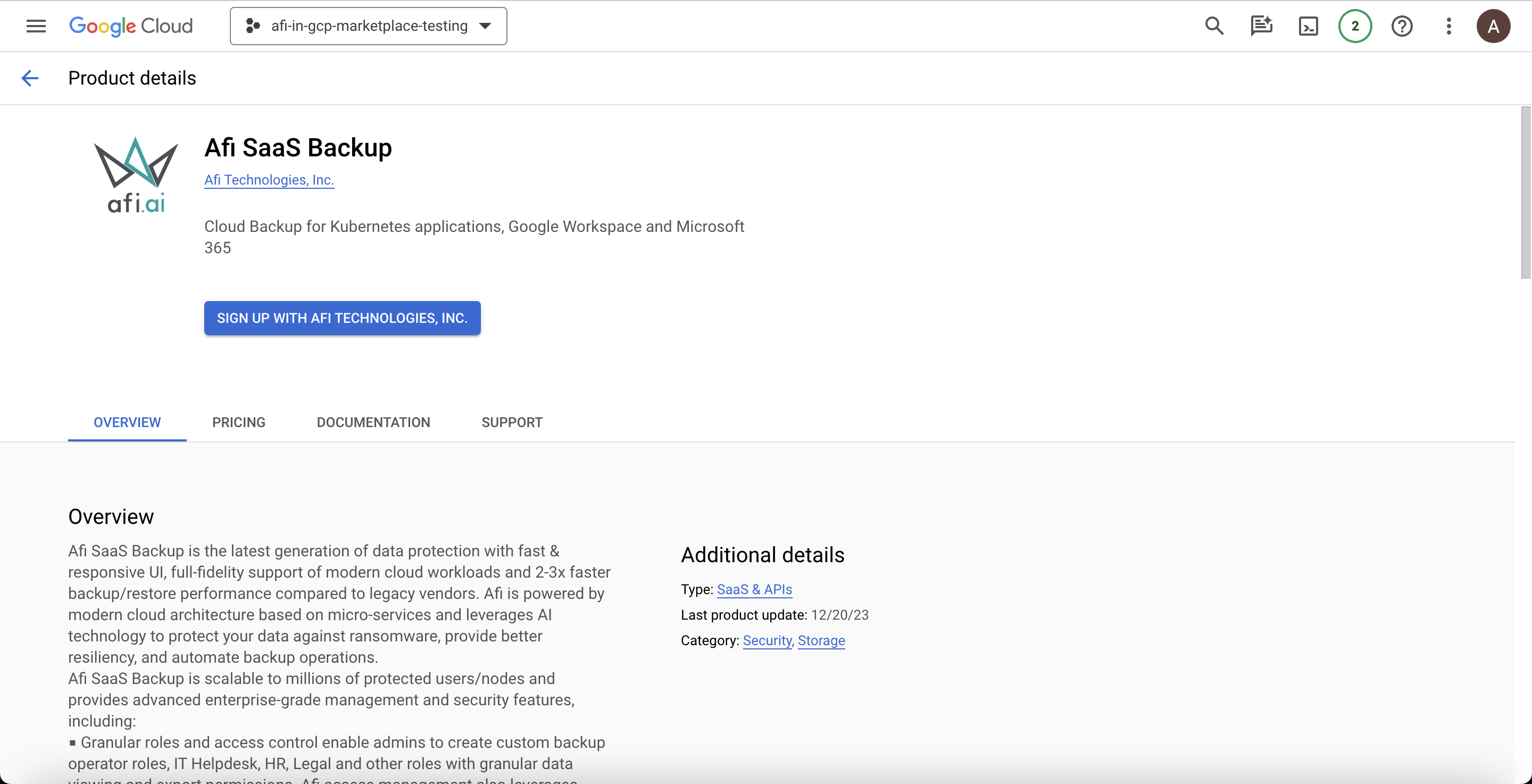Open notifications showing 2 pending items
This screenshot has height=784, width=1532.
tap(1355, 26)
